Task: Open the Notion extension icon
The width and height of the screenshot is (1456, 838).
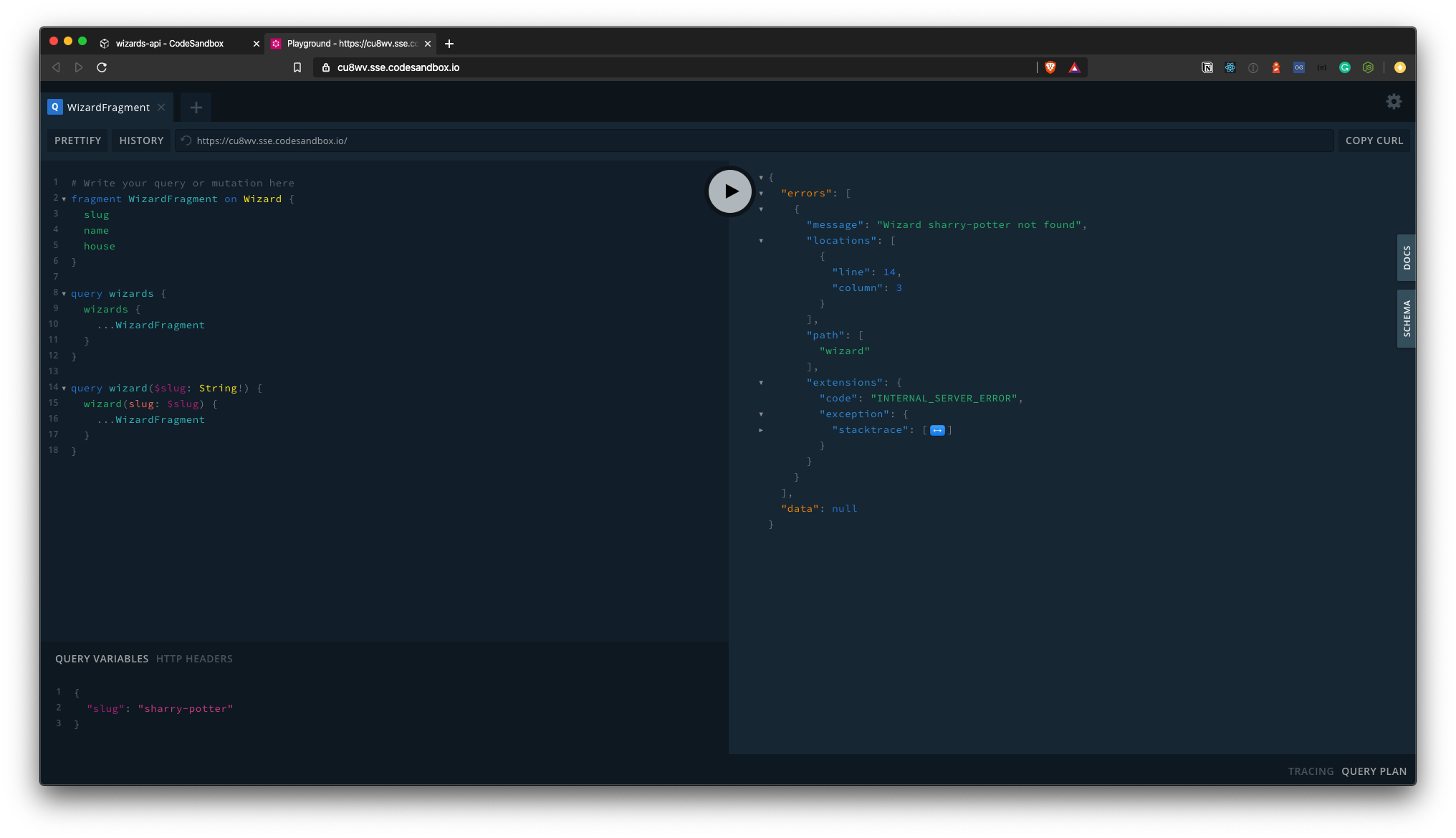Action: 1207,67
